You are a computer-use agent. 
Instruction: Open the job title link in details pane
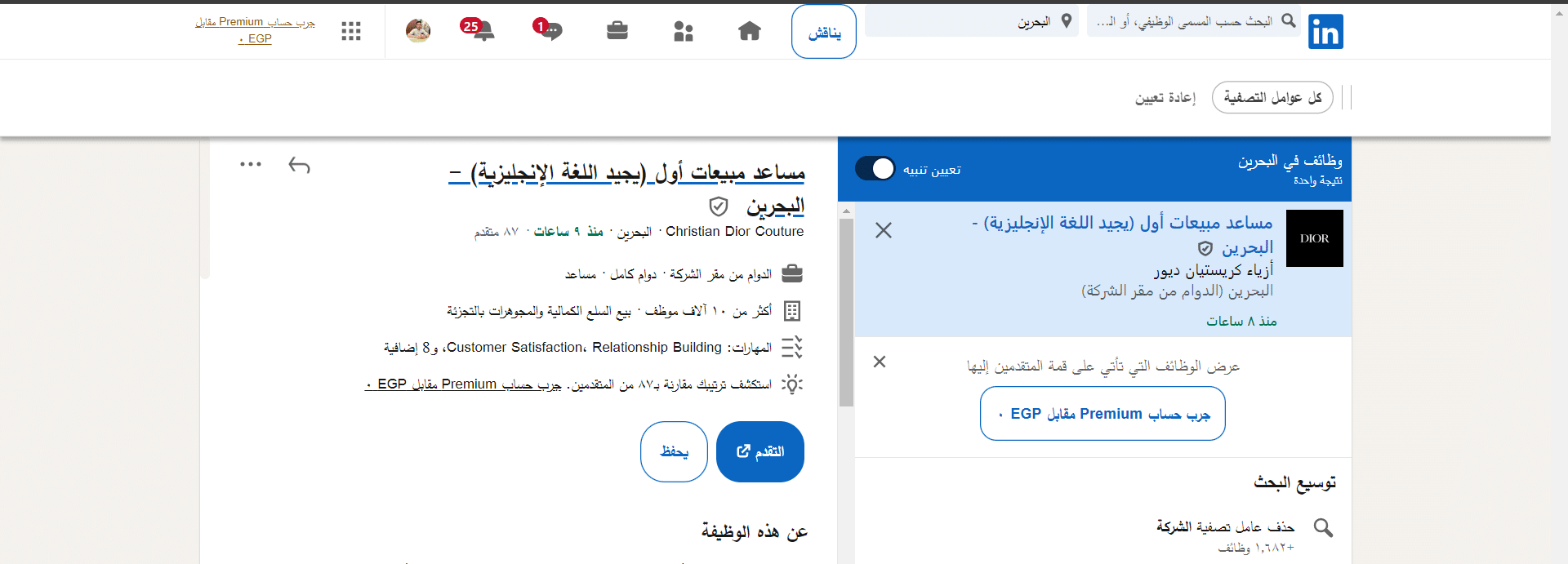(626, 189)
